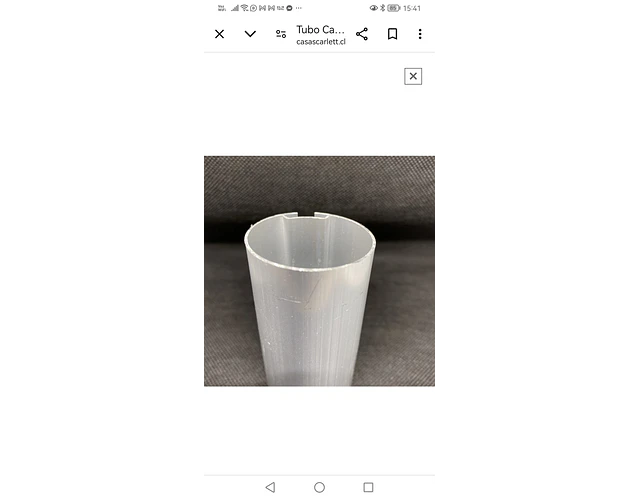
Task: Bookmark this page
Action: click(392, 34)
